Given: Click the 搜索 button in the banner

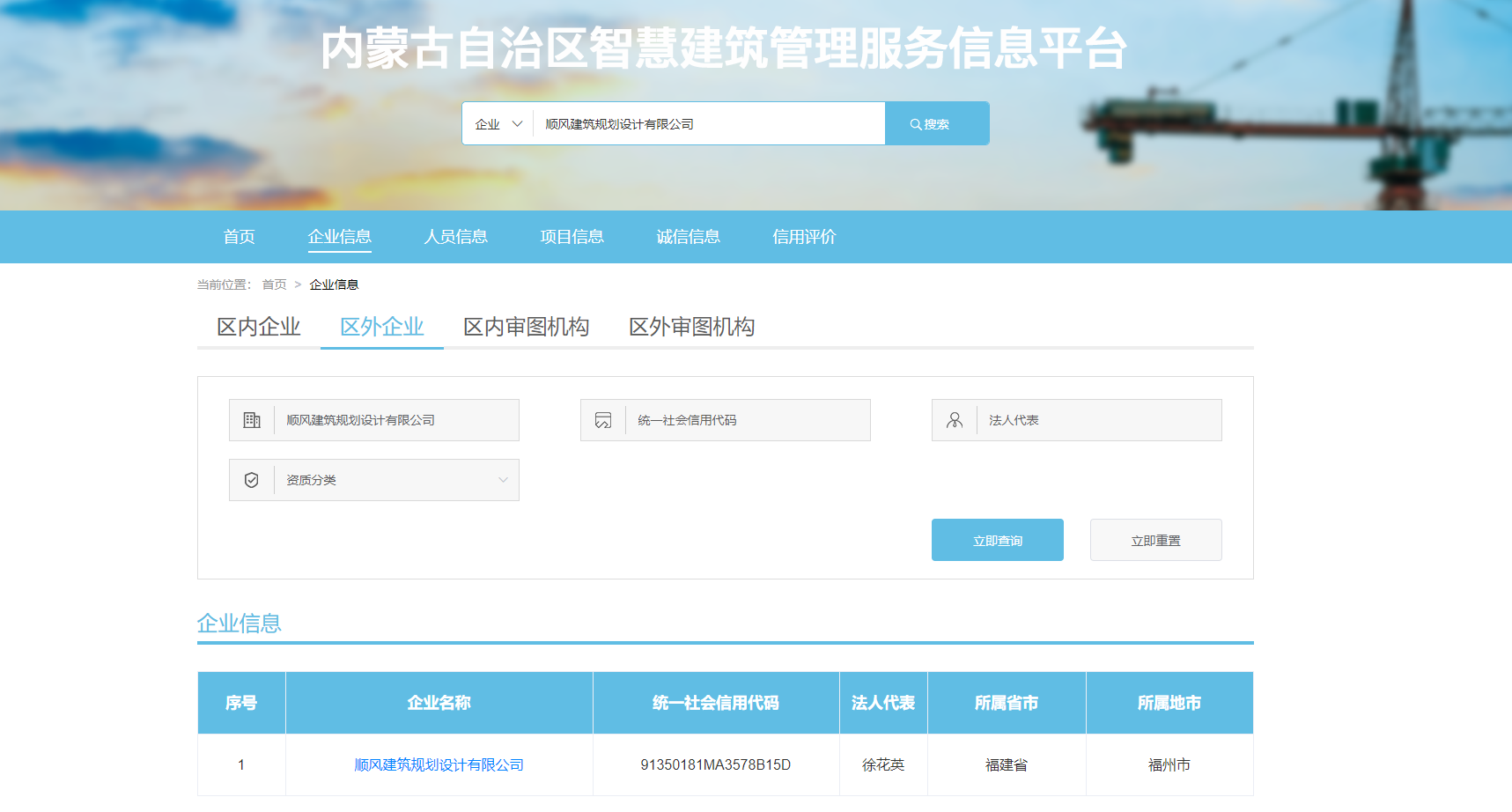Looking at the screenshot, I should pos(937,123).
